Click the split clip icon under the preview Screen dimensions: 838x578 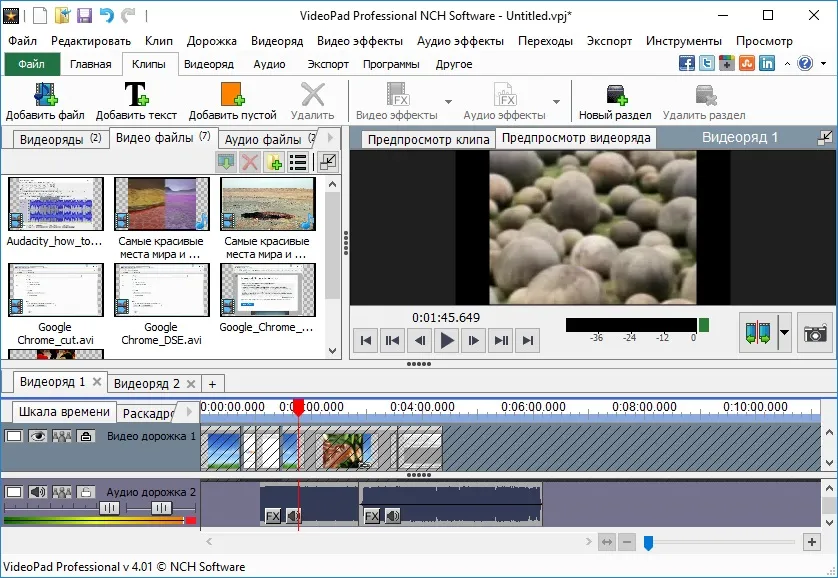click(757, 333)
